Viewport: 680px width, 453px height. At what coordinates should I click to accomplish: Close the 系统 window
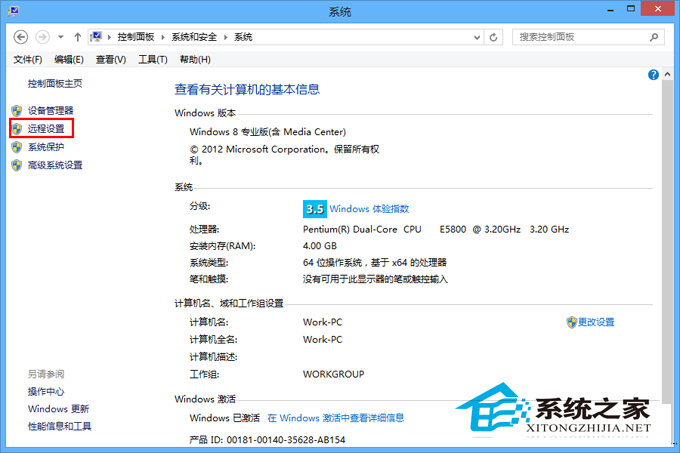(x=657, y=9)
